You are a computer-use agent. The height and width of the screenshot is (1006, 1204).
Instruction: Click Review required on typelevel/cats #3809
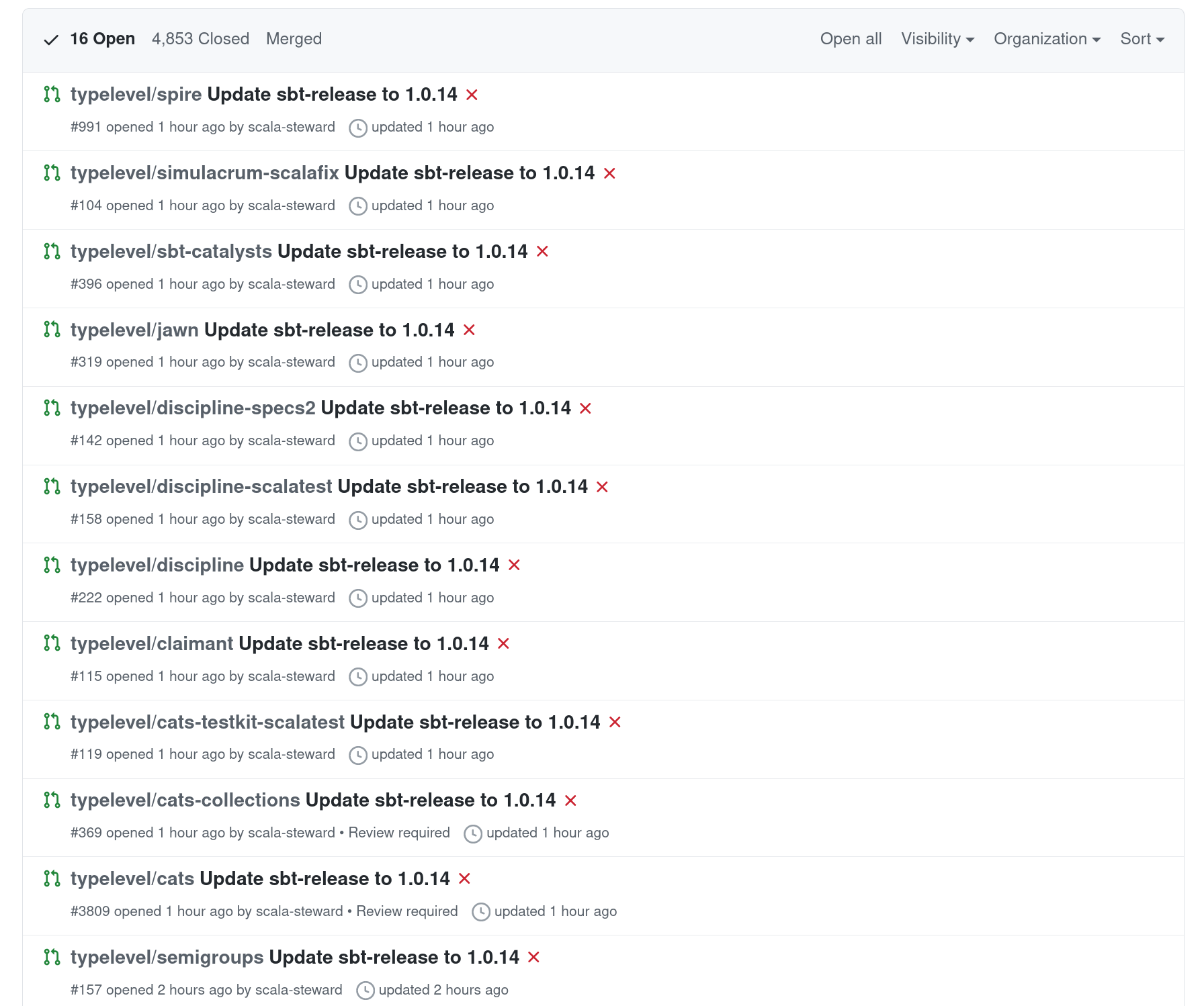pyautogui.click(x=407, y=911)
